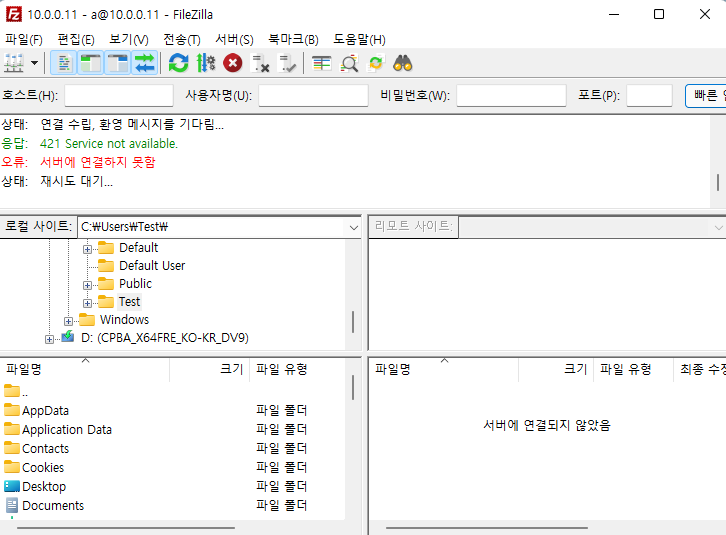Select Cookies folder in list
Screen dimensions: 726x535
click(x=43, y=468)
